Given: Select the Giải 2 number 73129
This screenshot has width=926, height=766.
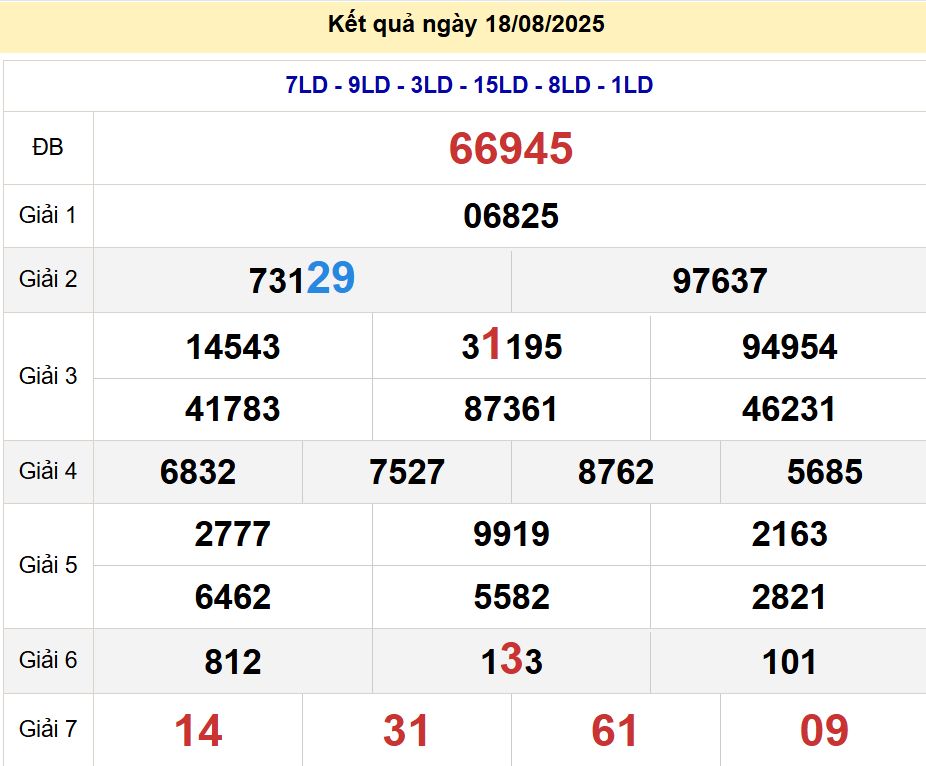Looking at the screenshot, I should pyautogui.click(x=301, y=280).
